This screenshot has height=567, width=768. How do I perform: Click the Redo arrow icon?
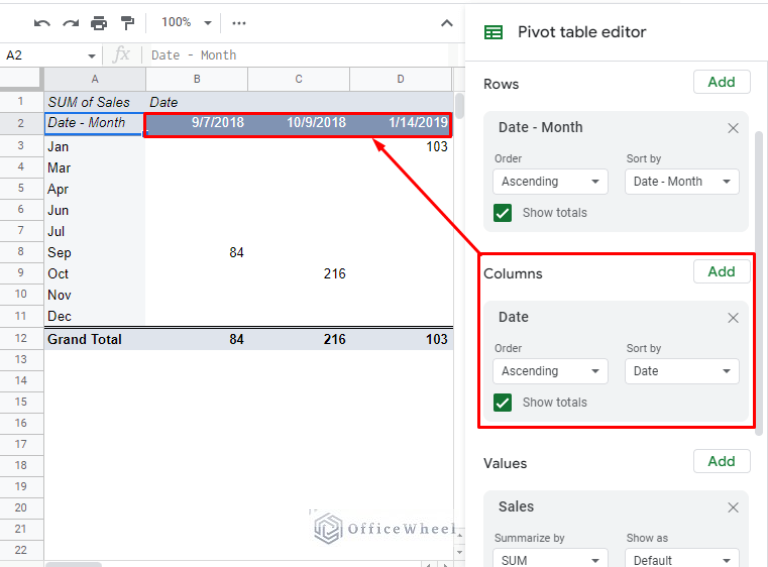point(70,22)
